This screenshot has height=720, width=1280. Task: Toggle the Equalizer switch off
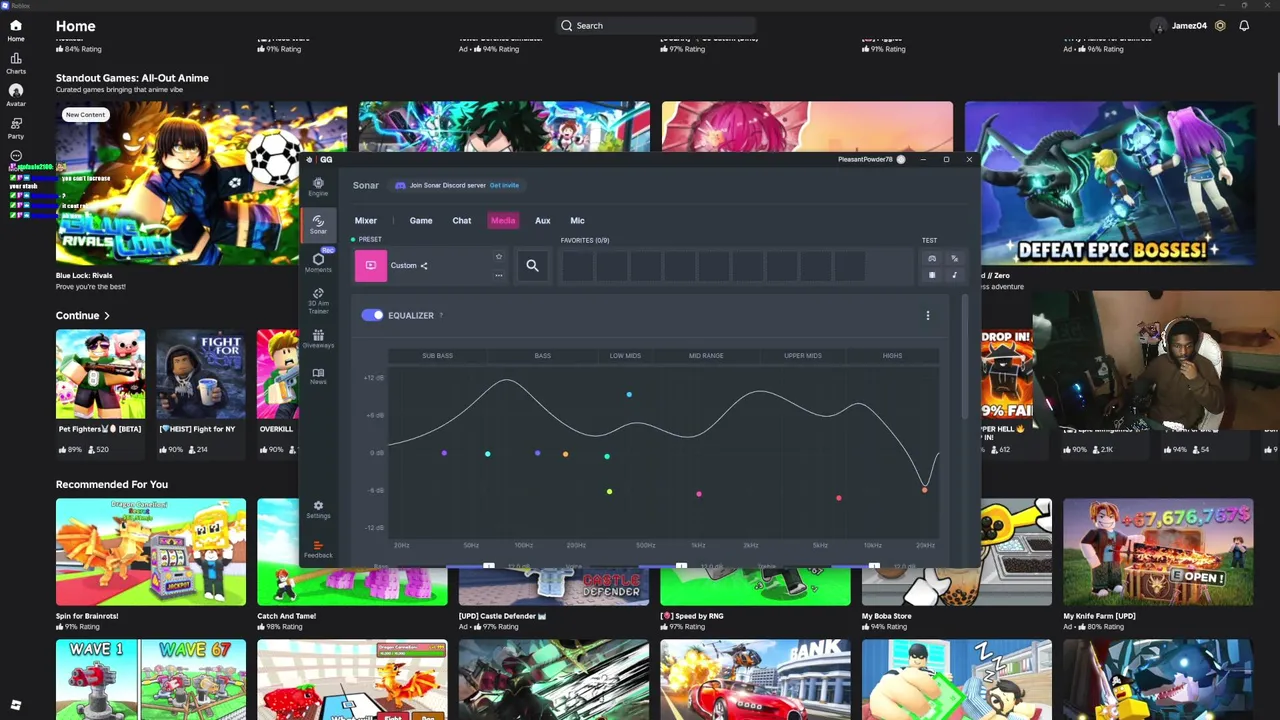click(x=372, y=315)
